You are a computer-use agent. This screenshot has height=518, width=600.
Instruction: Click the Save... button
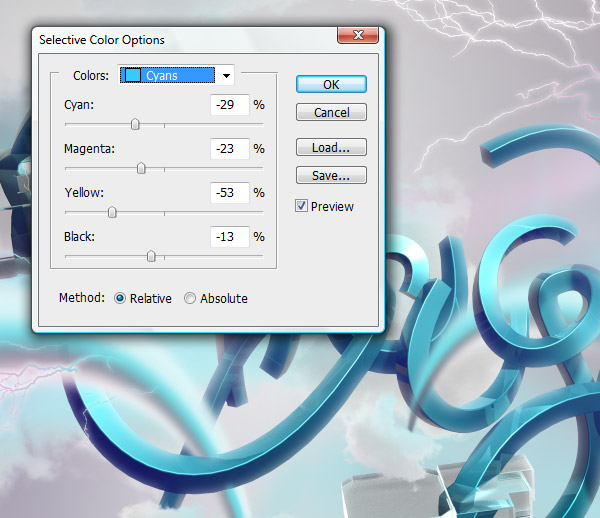coord(331,175)
